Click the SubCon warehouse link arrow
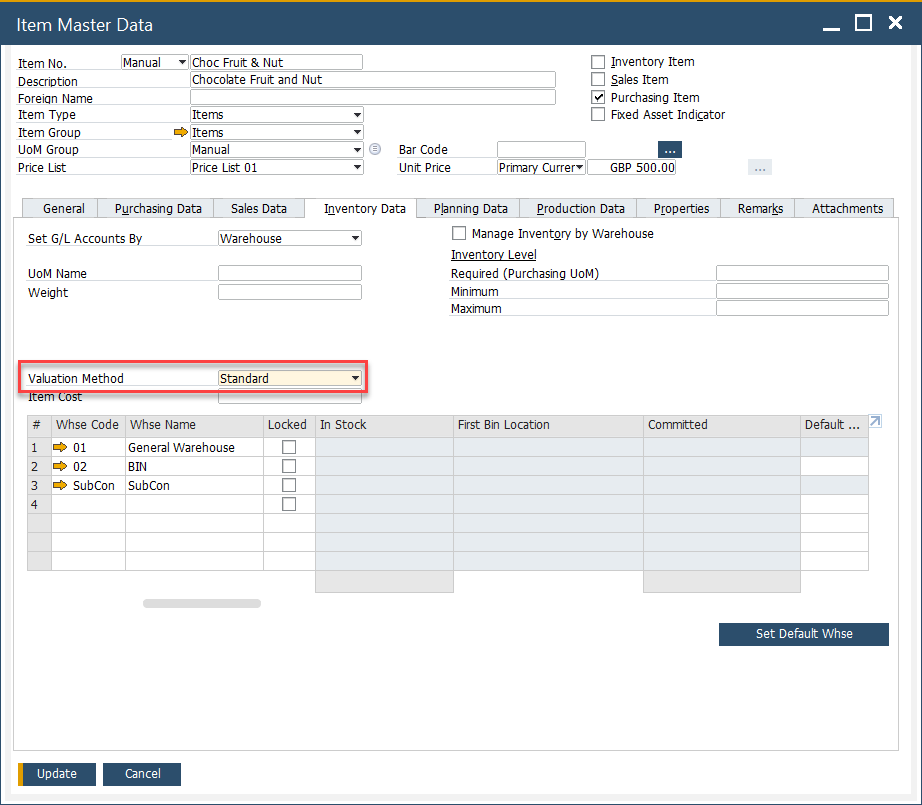 (x=60, y=485)
